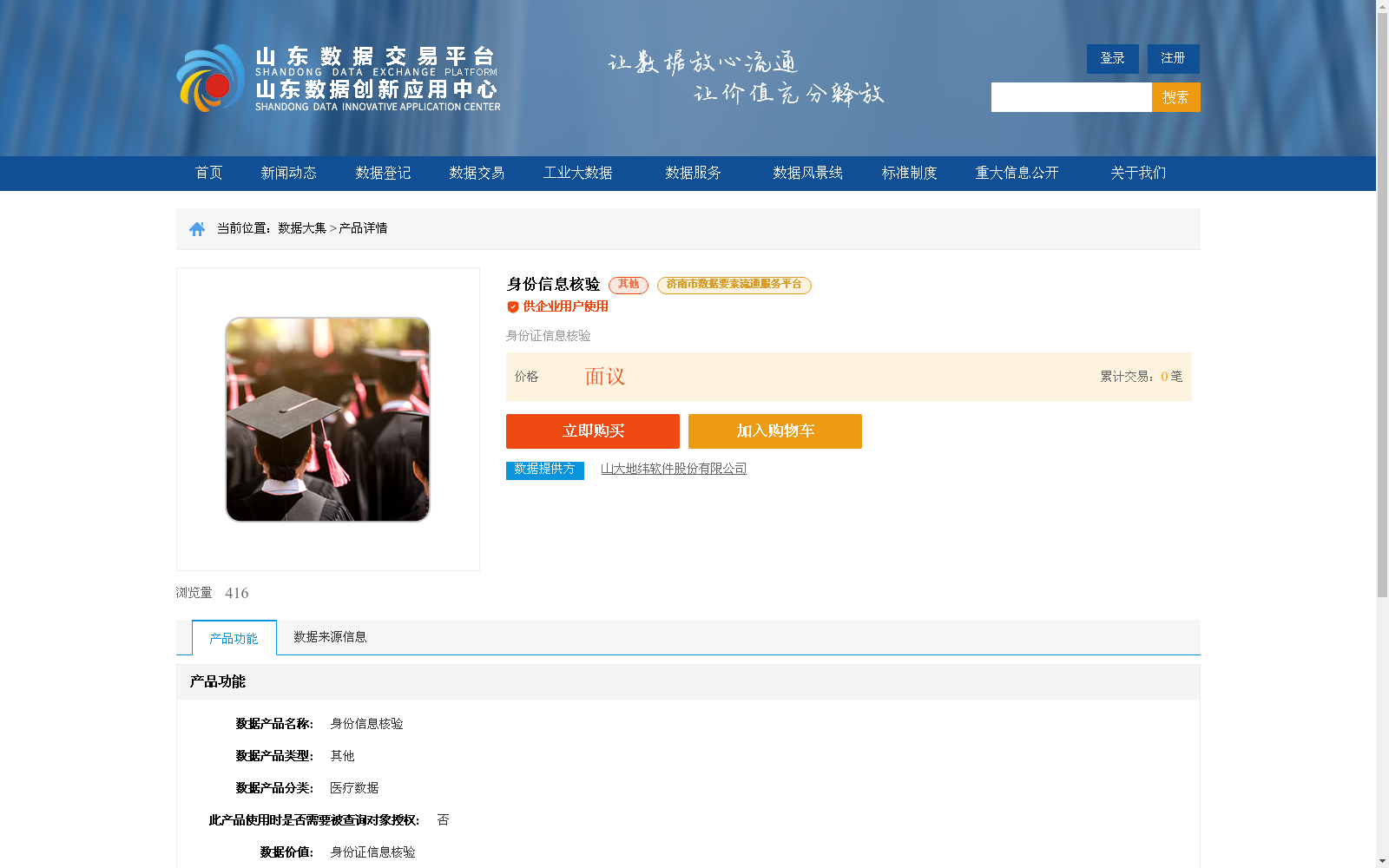Screen dimensions: 1389x868
Task: Open the 山大地纬软件股份有限公司 provider link
Action: point(674,469)
